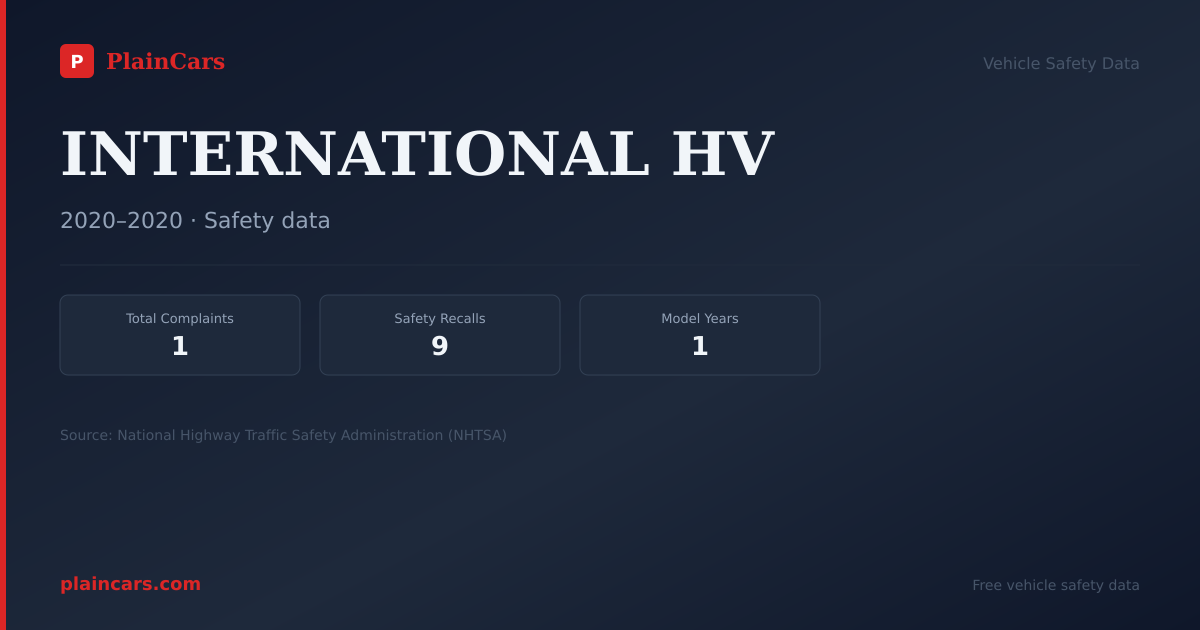Select the Free vehicle safety data tagline
Screen dimensions: 1200x630
point(1056,585)
